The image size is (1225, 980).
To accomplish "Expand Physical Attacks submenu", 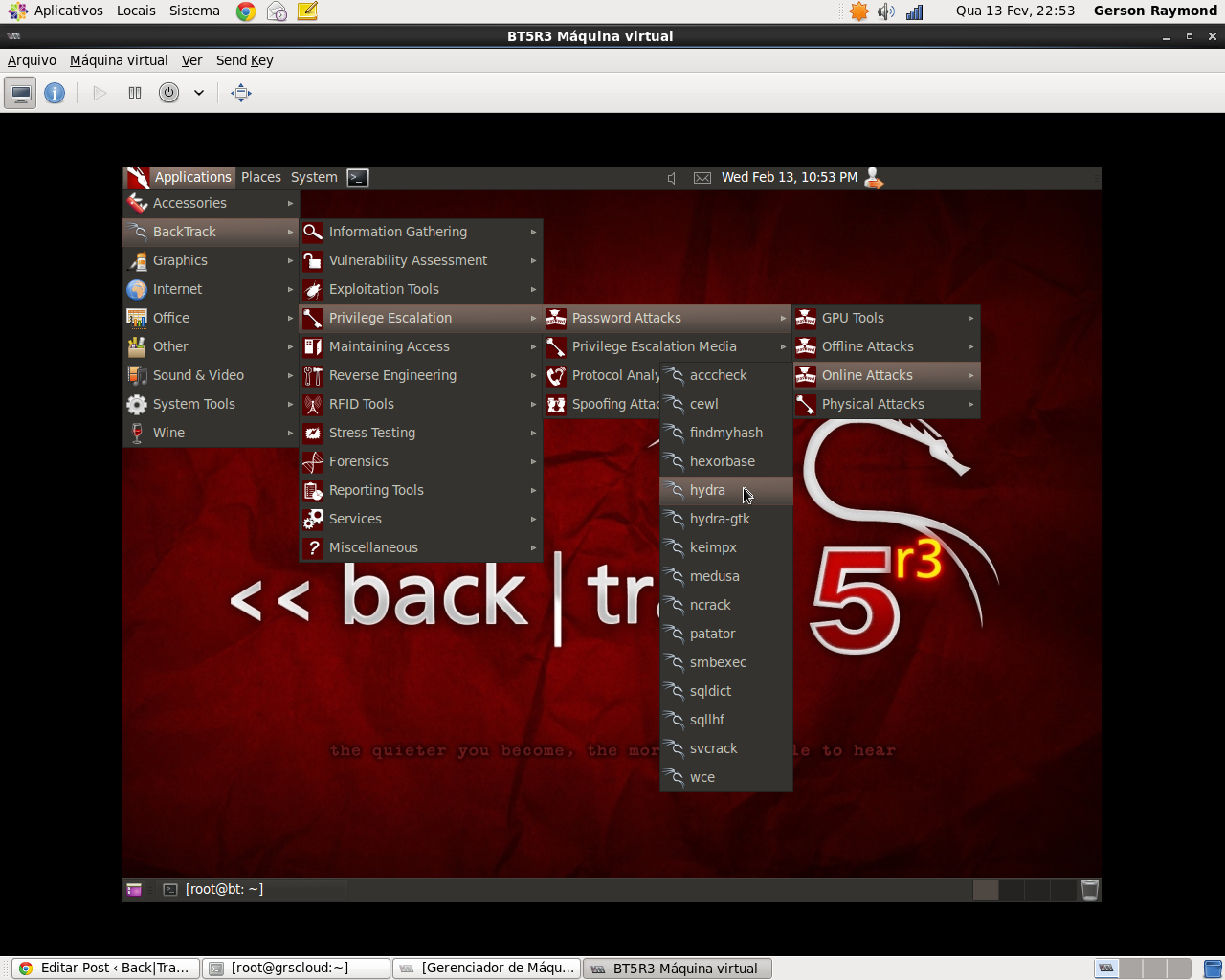I will (x=887, y=404).
